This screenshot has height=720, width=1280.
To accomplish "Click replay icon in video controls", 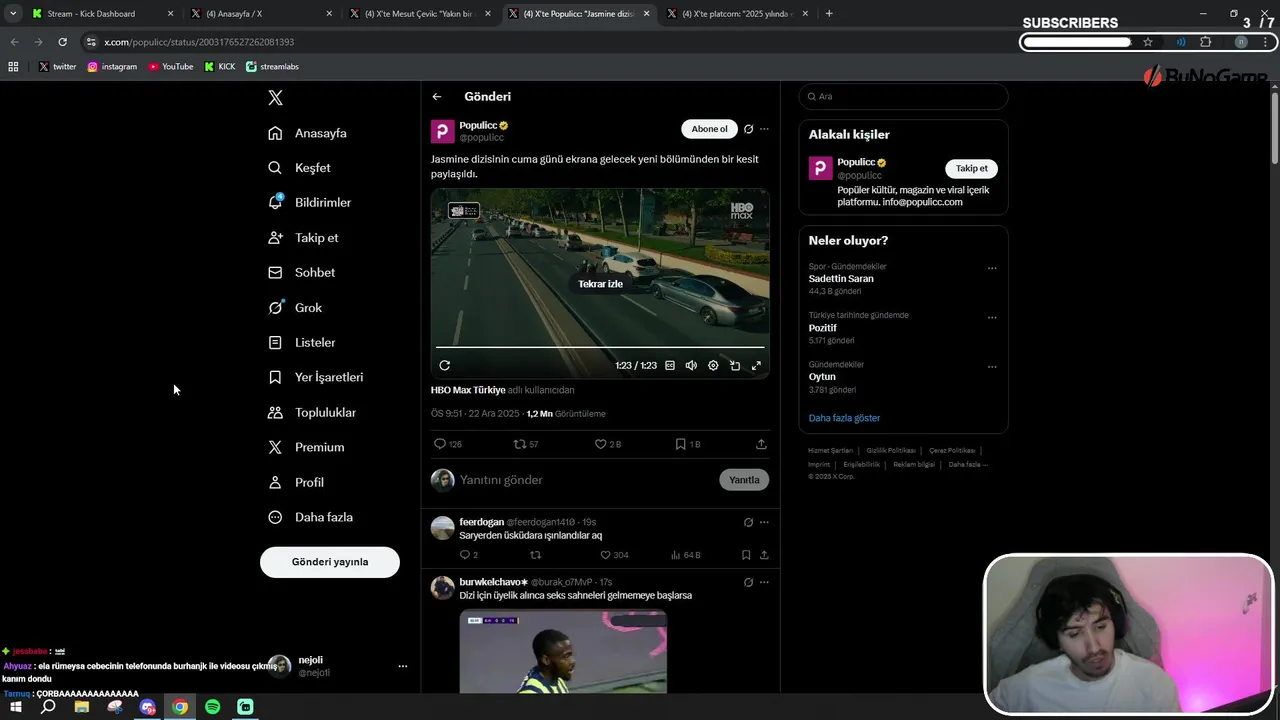I will coord(445,366).
